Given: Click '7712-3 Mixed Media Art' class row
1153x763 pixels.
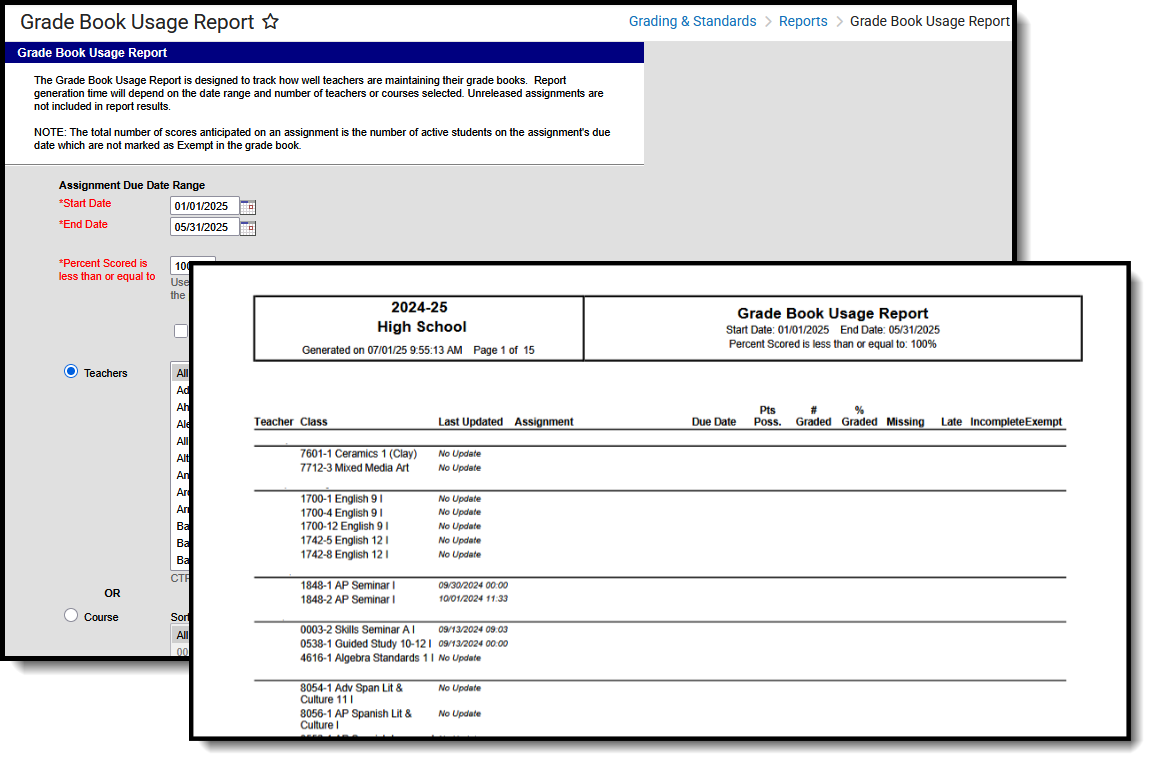Looking at the screenshot, I should 354,468.
